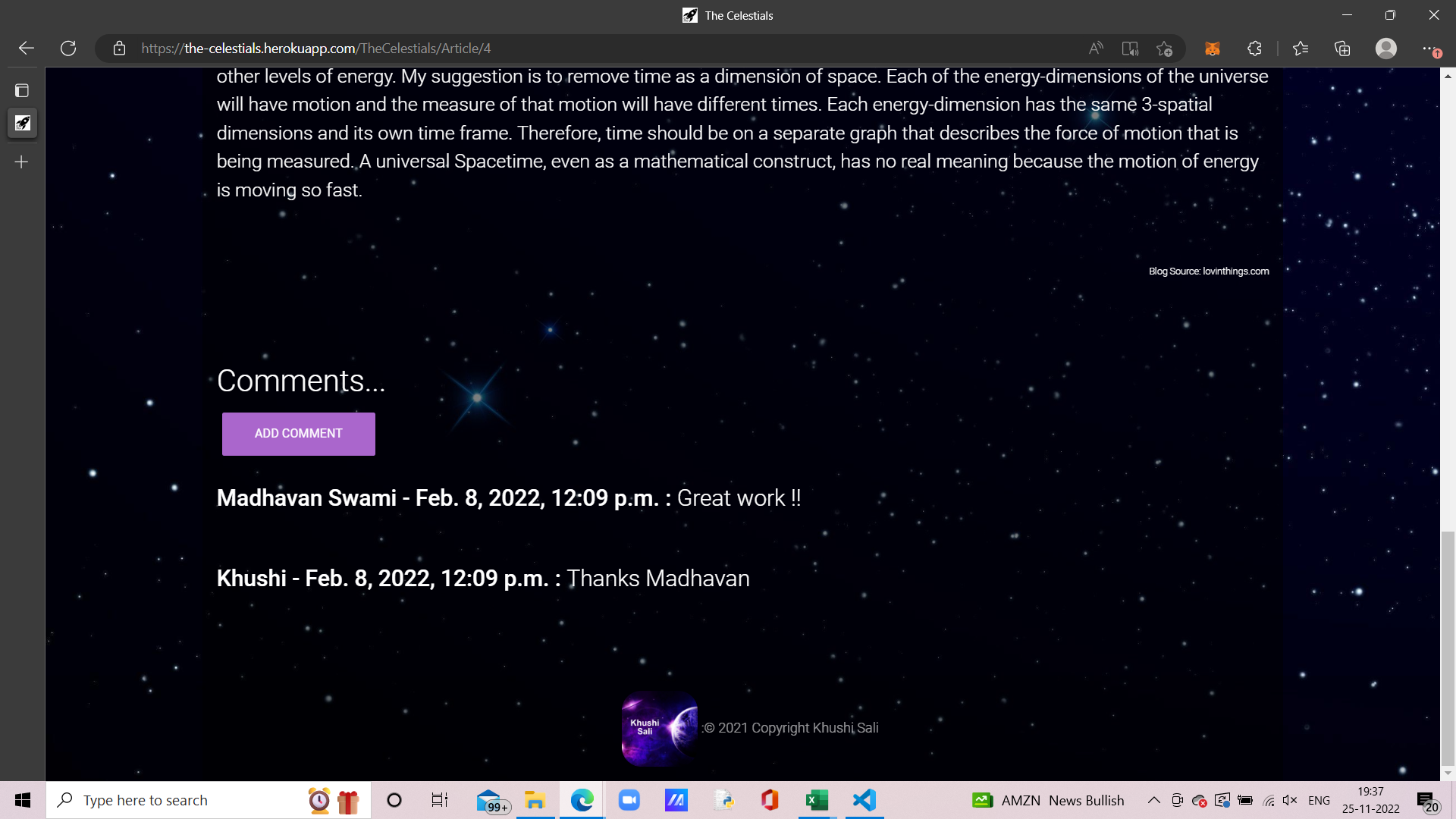Open Extensions puzzle icon
Image resolution: width=1456 pixels, height=819 pixels.
click(x=1254, y=49)
